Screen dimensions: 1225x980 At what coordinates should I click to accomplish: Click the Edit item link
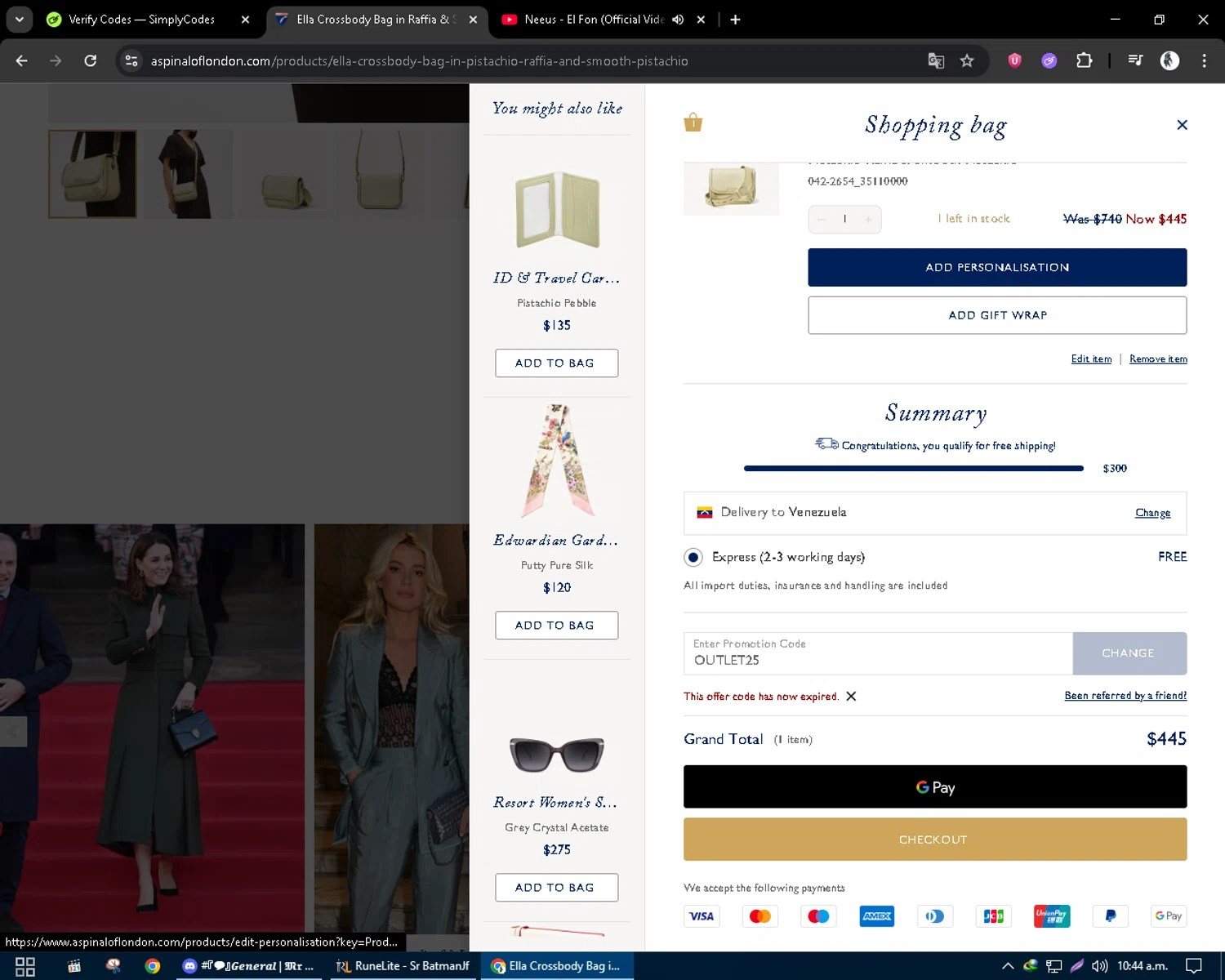click(1091, 359)
